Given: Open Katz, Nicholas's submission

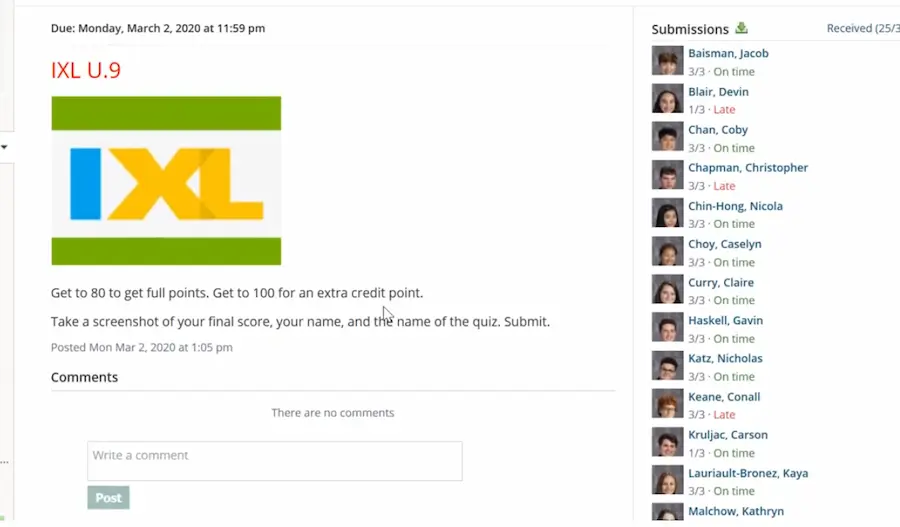Looking at the screenshot, I should 725,359.
